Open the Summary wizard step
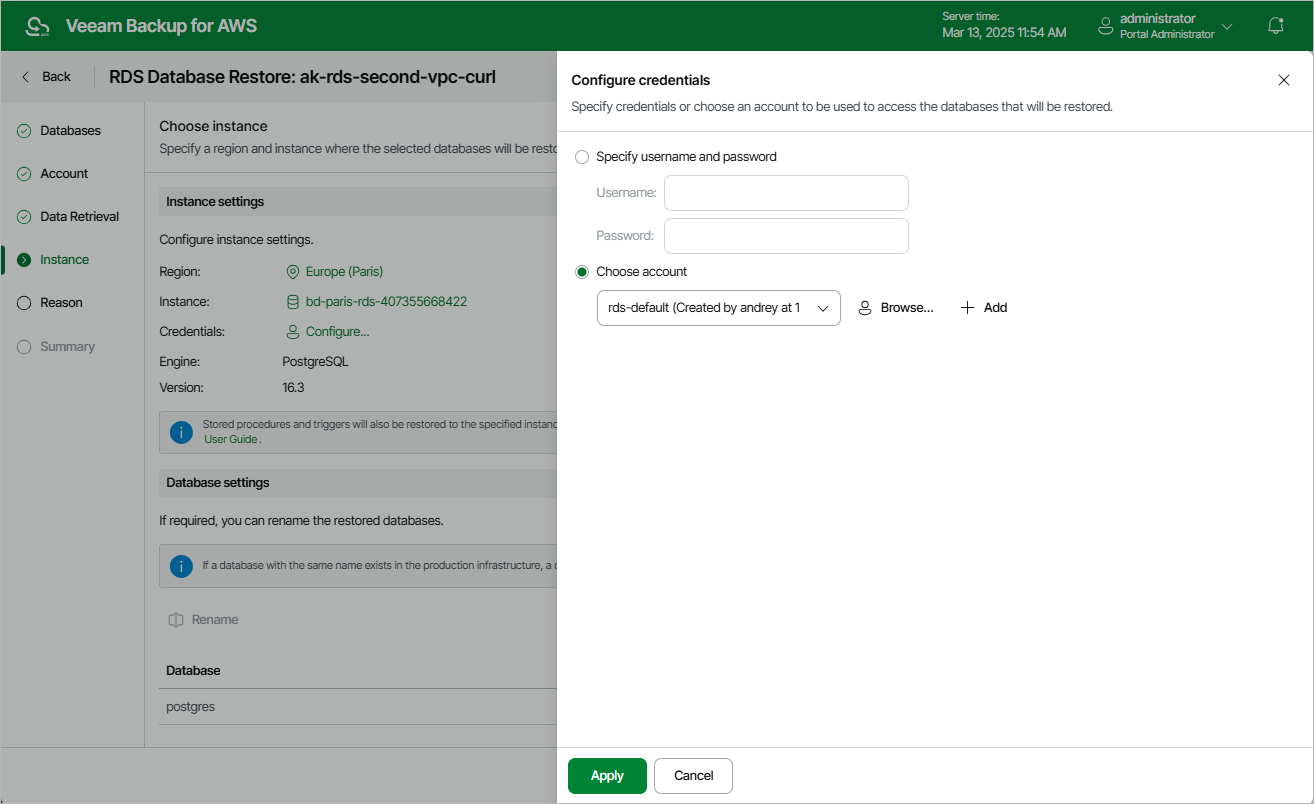 pyautogui.click(x=67, y=347)
